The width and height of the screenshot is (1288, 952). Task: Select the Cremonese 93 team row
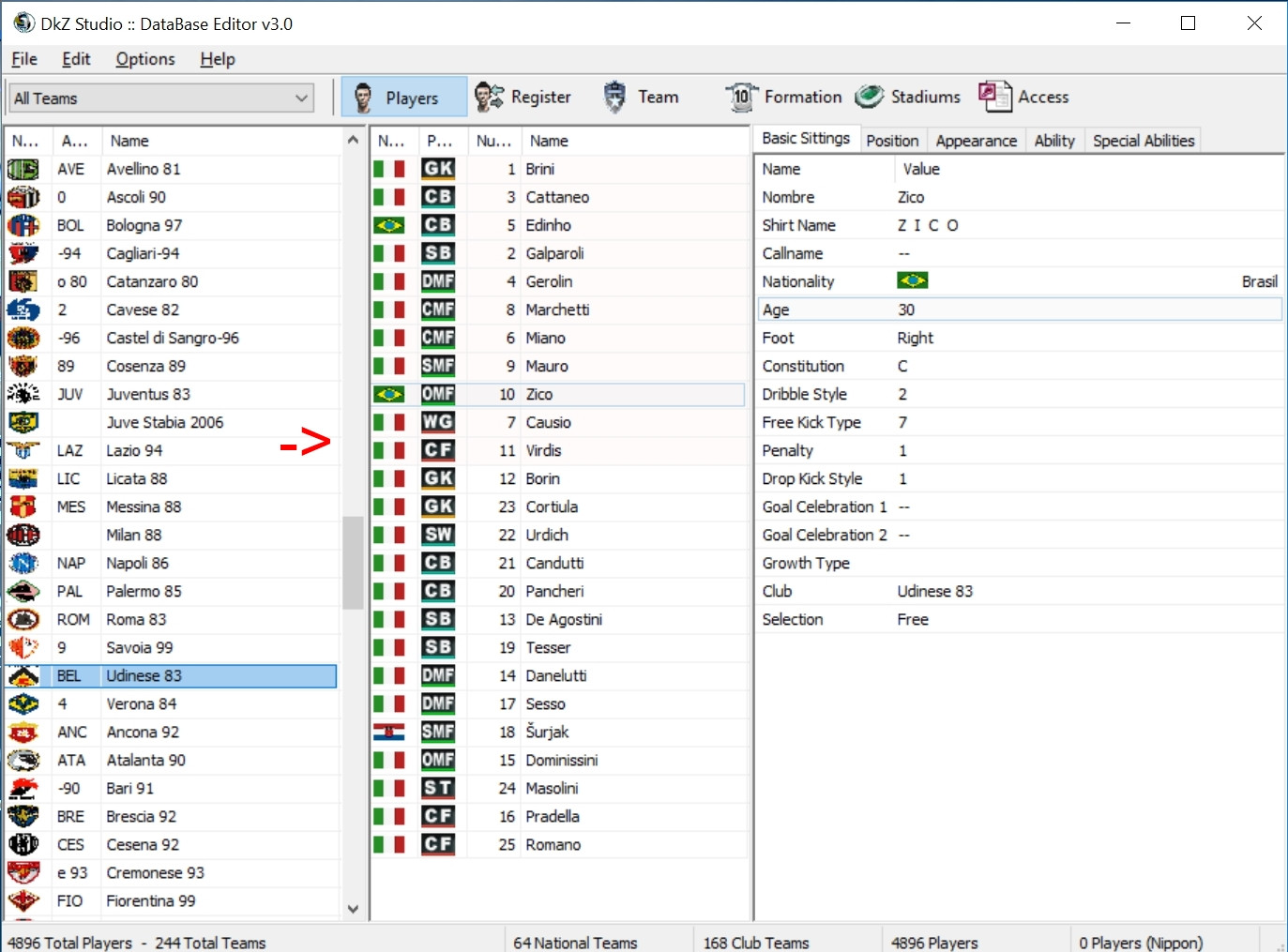(x=172, y=872)
